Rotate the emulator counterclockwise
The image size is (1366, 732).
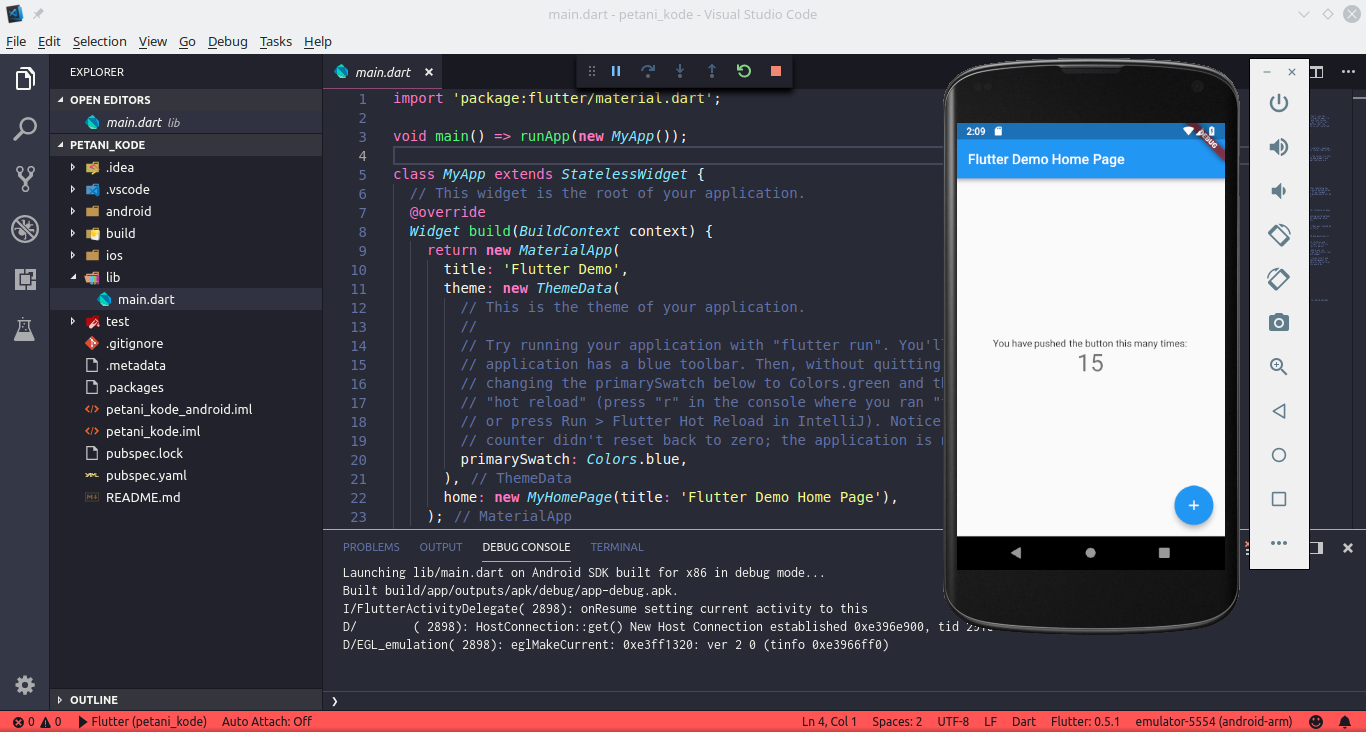click(1278, 234)
